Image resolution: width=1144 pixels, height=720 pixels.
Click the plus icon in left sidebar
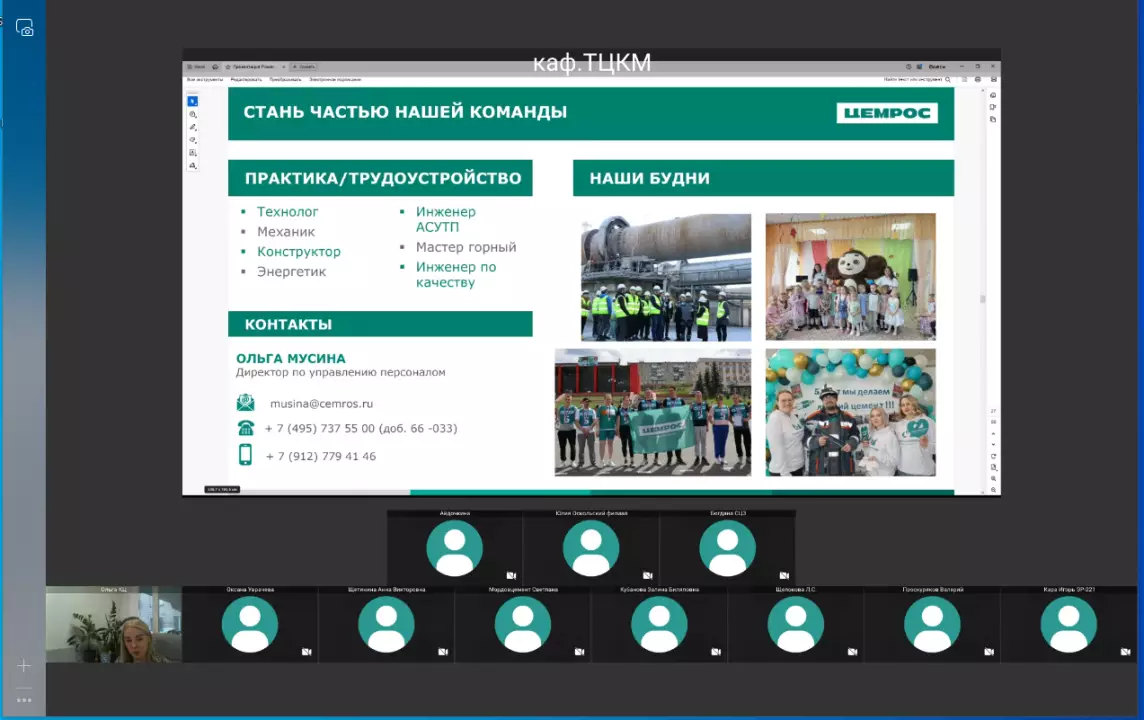coord(24,666)
